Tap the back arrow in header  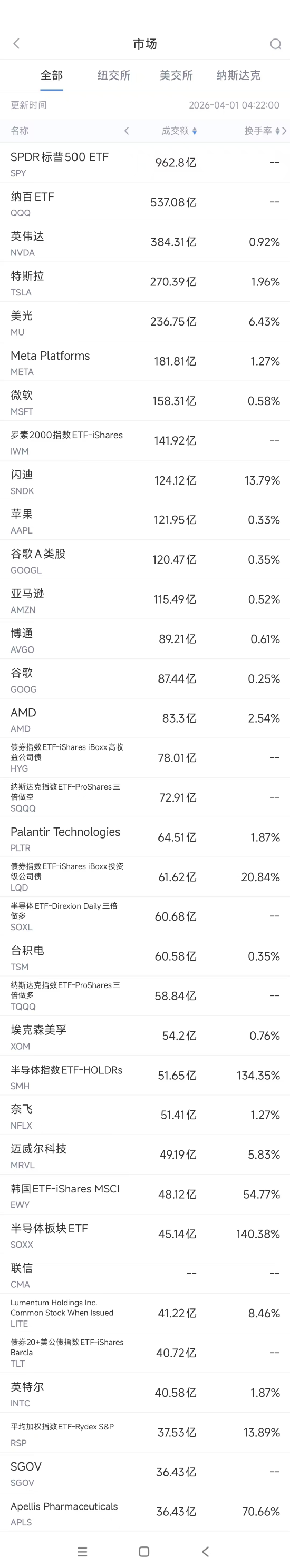pos(16,43)
